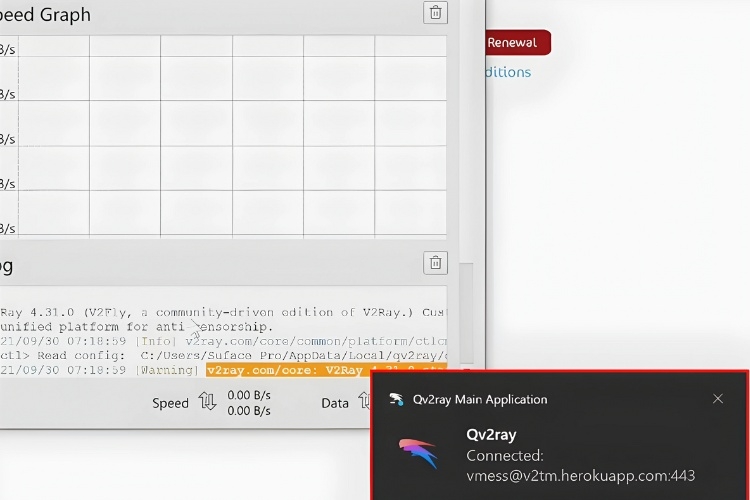Click the highlighted v2ray.com/core warning text
Screen dimensions: 750x500
pos(326,370)
